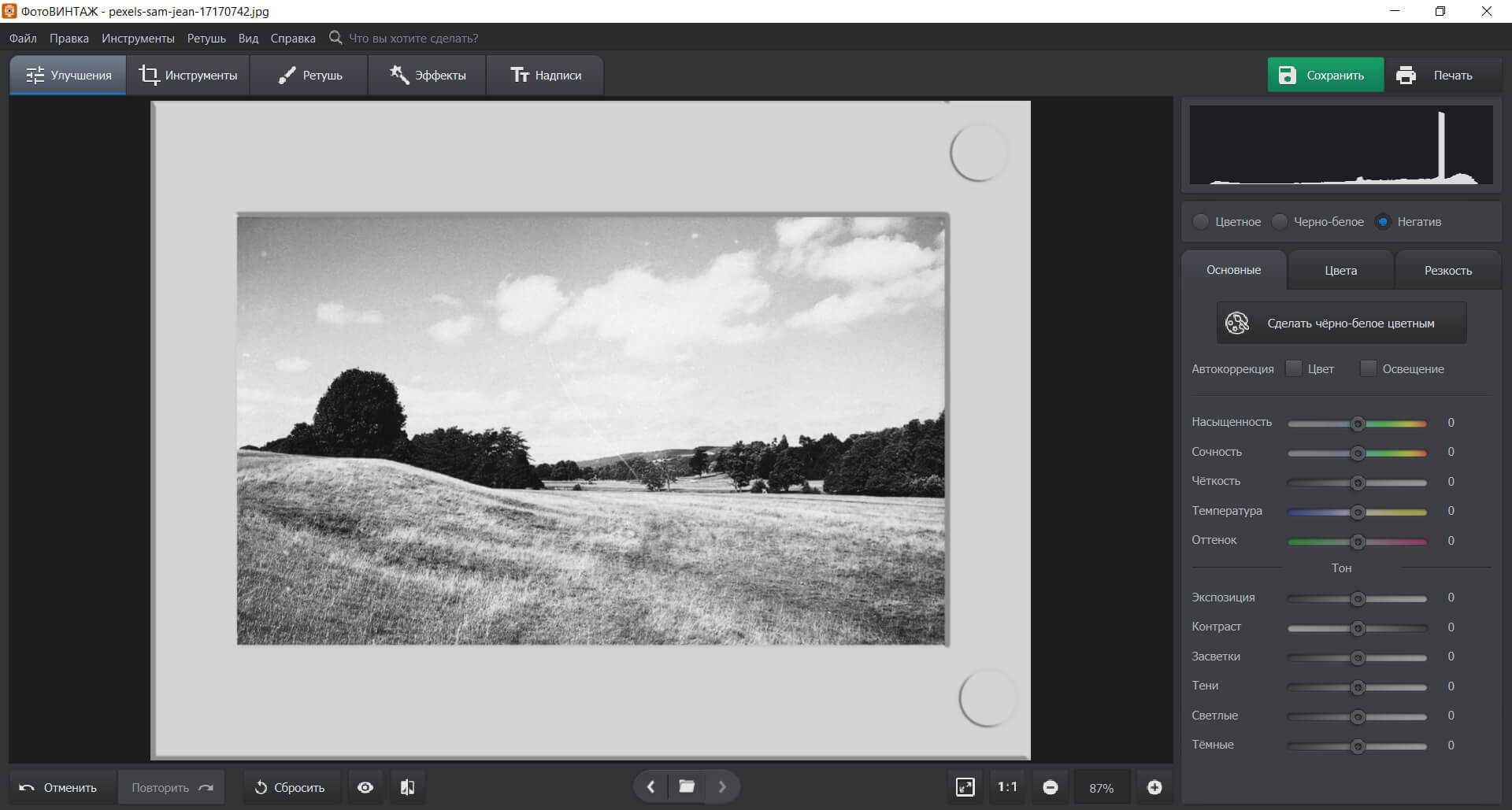Image resolution: width=1512 pixels, height=810 pixels.
Task: Open the Эффекты tab
Action: point(428,76)
